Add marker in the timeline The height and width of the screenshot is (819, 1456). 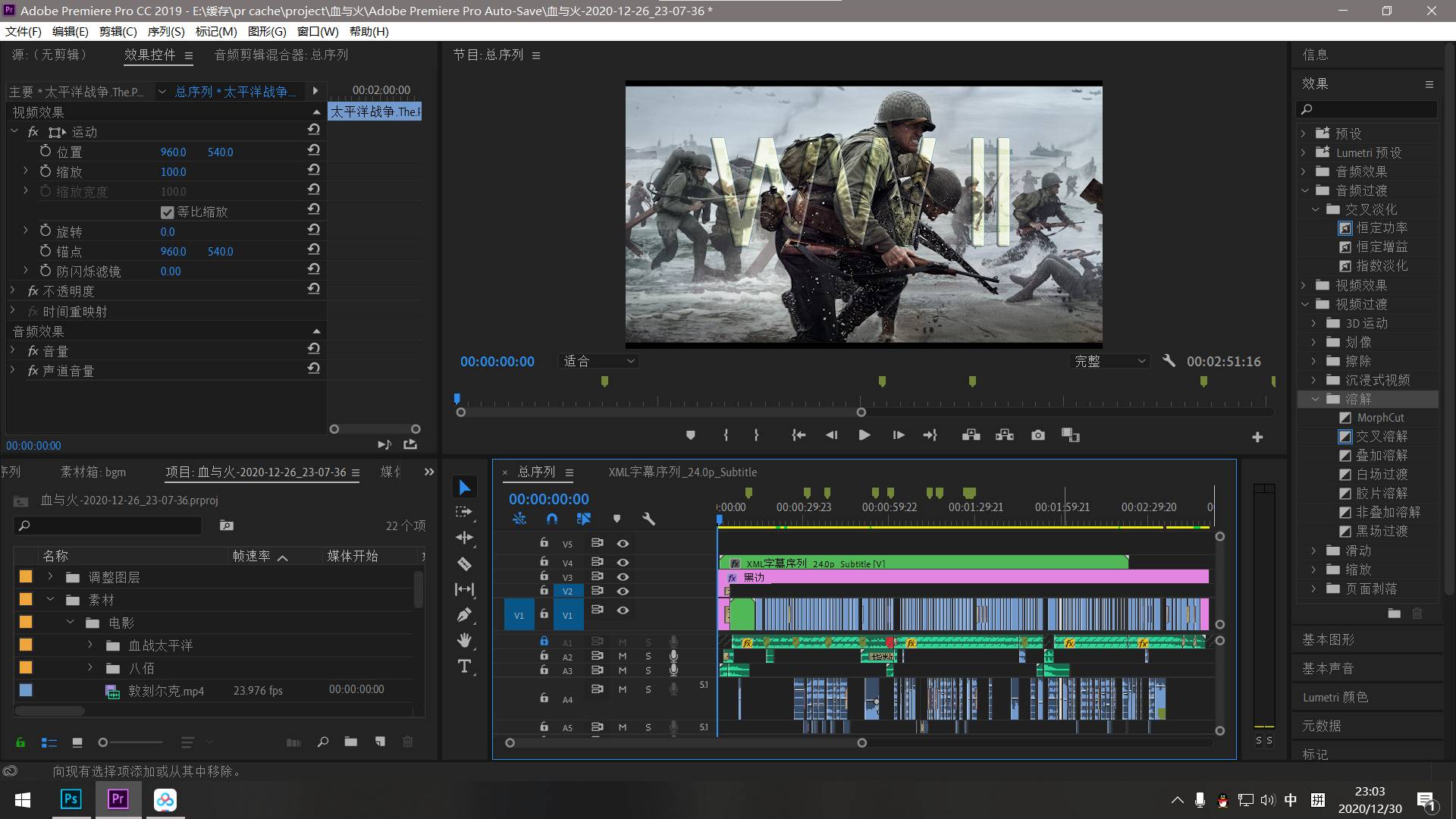pos(617,519)
